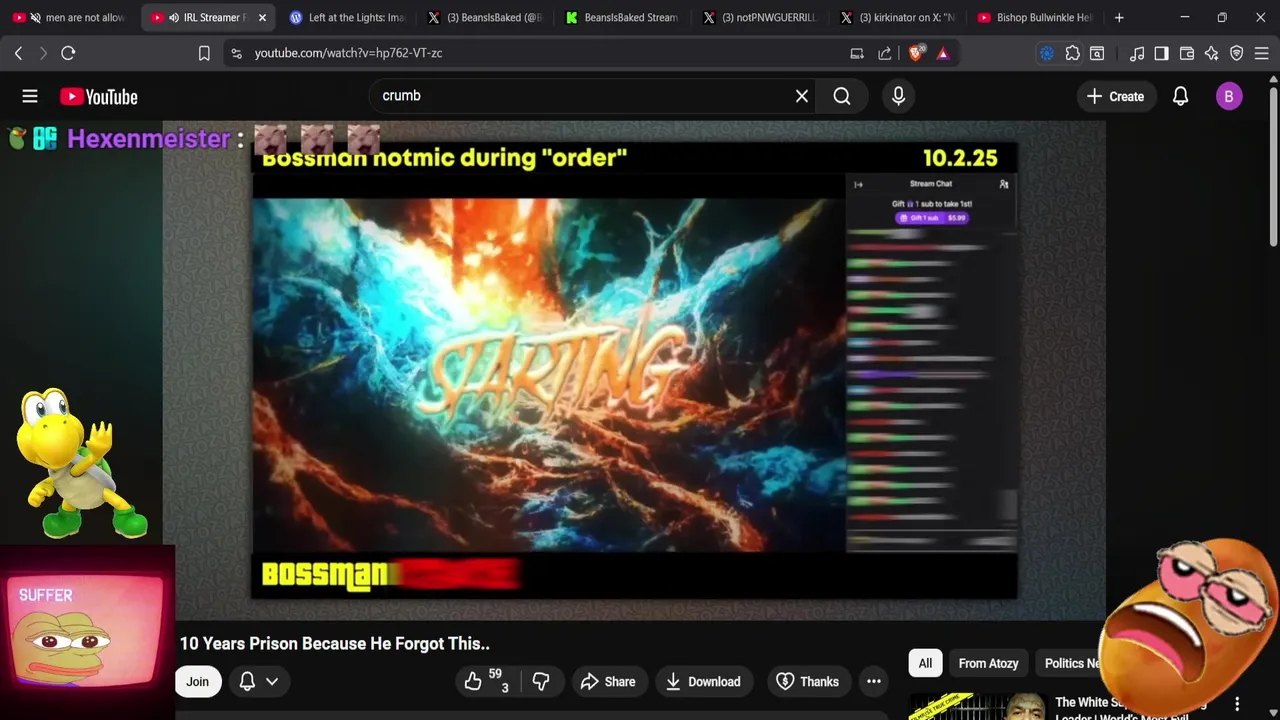Open YouTube notifications bell
Image resolution: width=1280 pixels, height=720 pixels.
(1181, 96)
